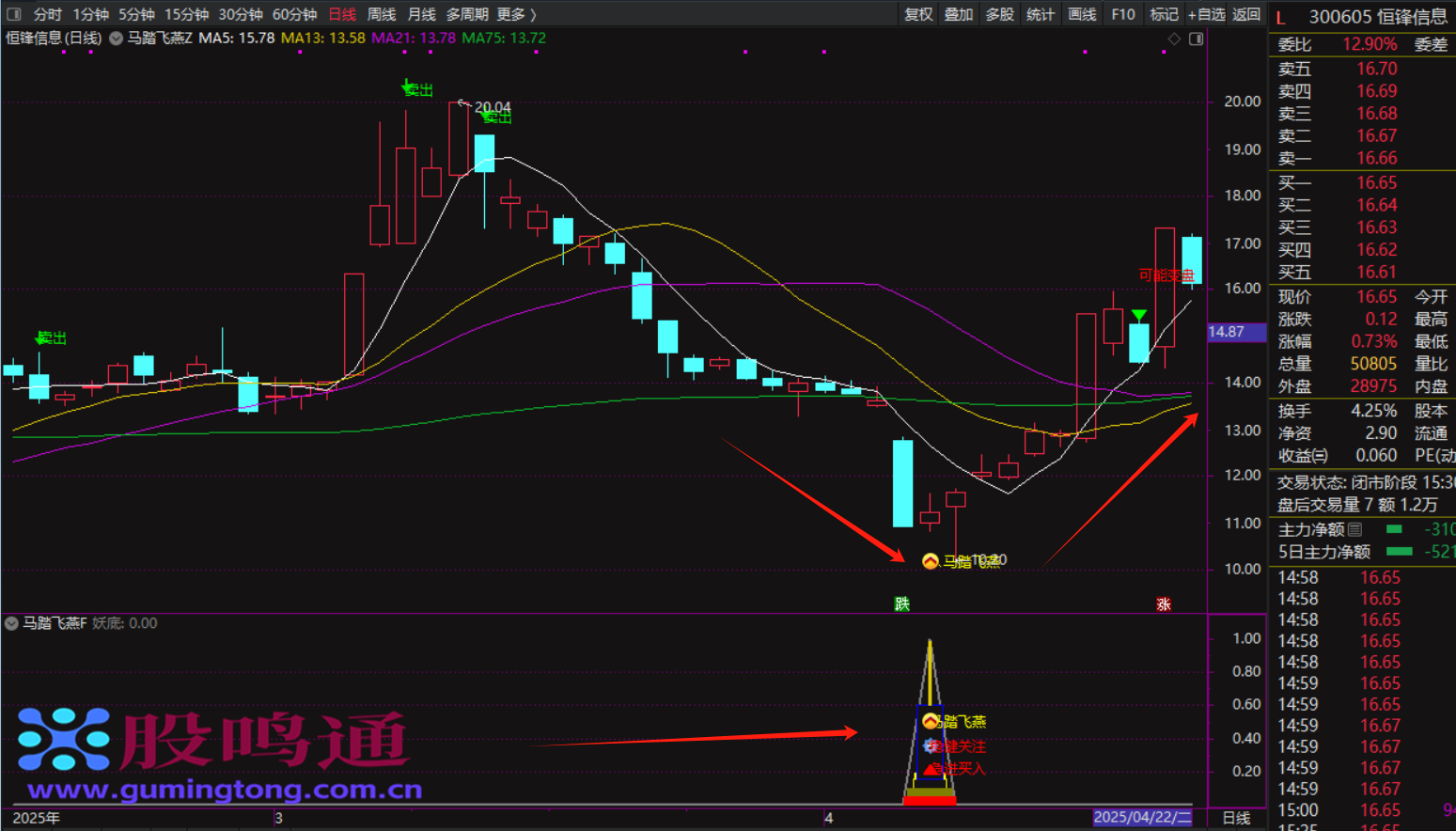Toggle the 复权 price adjustment option
1456x831 pixels.
point(918,14)
